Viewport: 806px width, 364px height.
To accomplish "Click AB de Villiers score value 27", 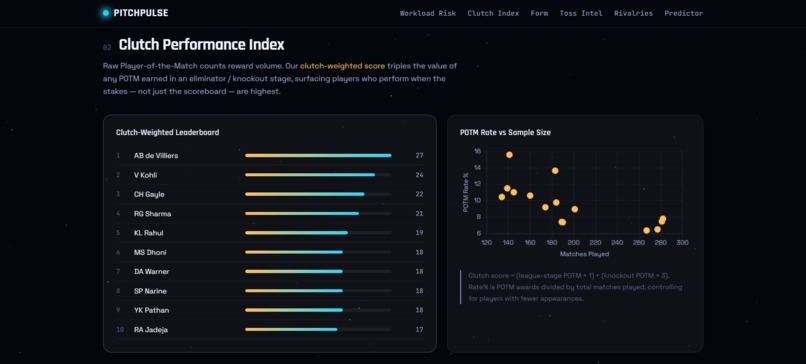I will [419, 155].
